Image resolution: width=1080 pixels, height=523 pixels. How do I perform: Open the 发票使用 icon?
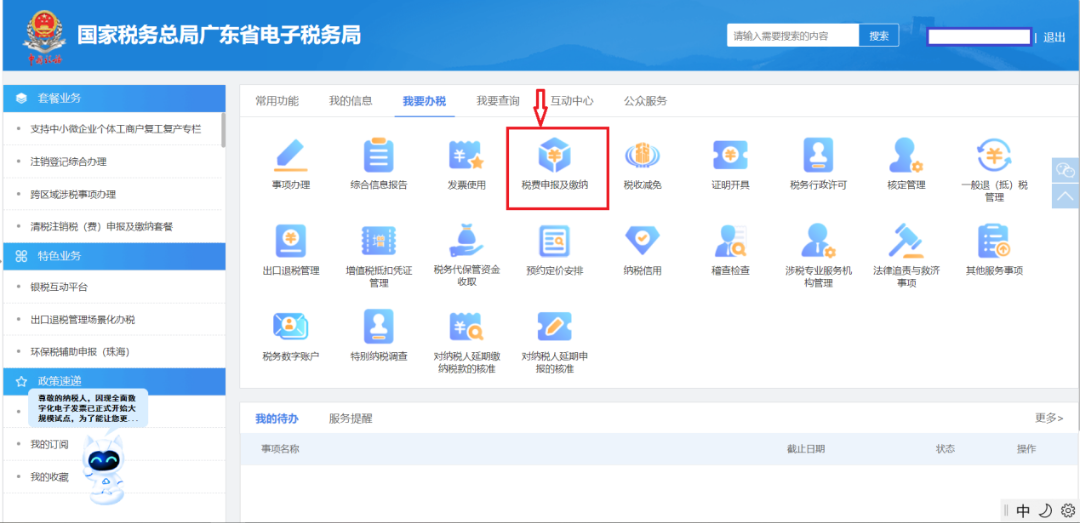tap(466, 155)
